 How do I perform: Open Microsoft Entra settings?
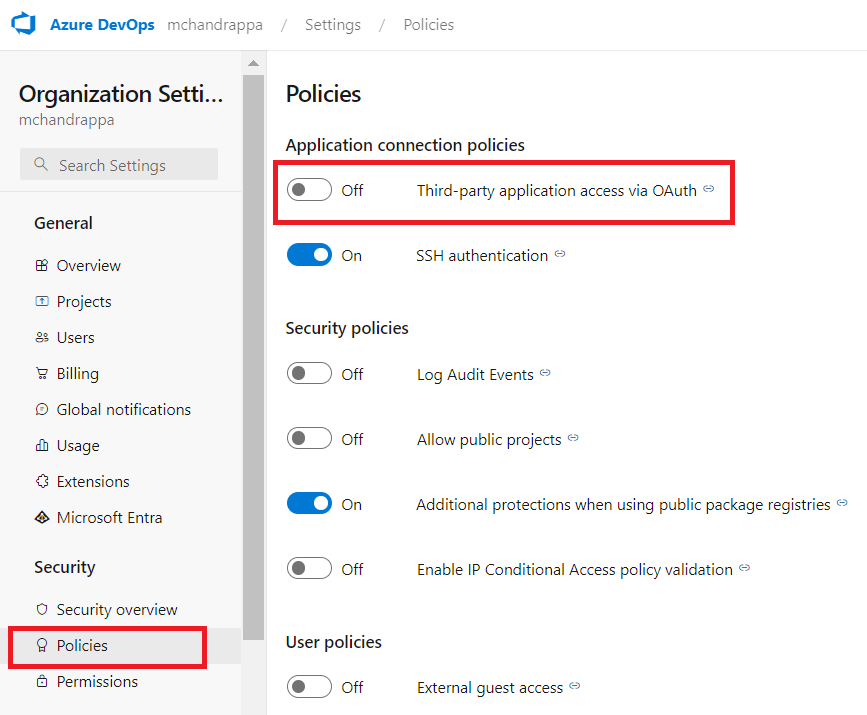(x=109, y=517)
